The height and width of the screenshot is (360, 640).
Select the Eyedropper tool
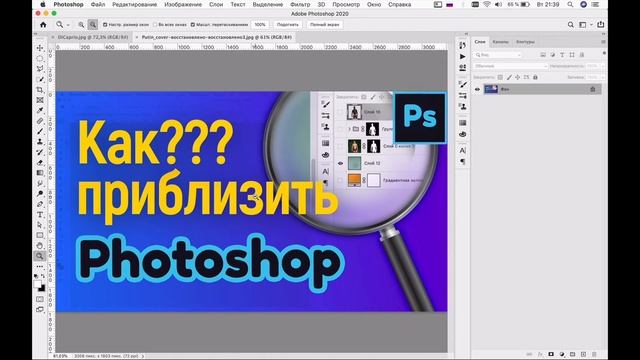click(40, 110)
